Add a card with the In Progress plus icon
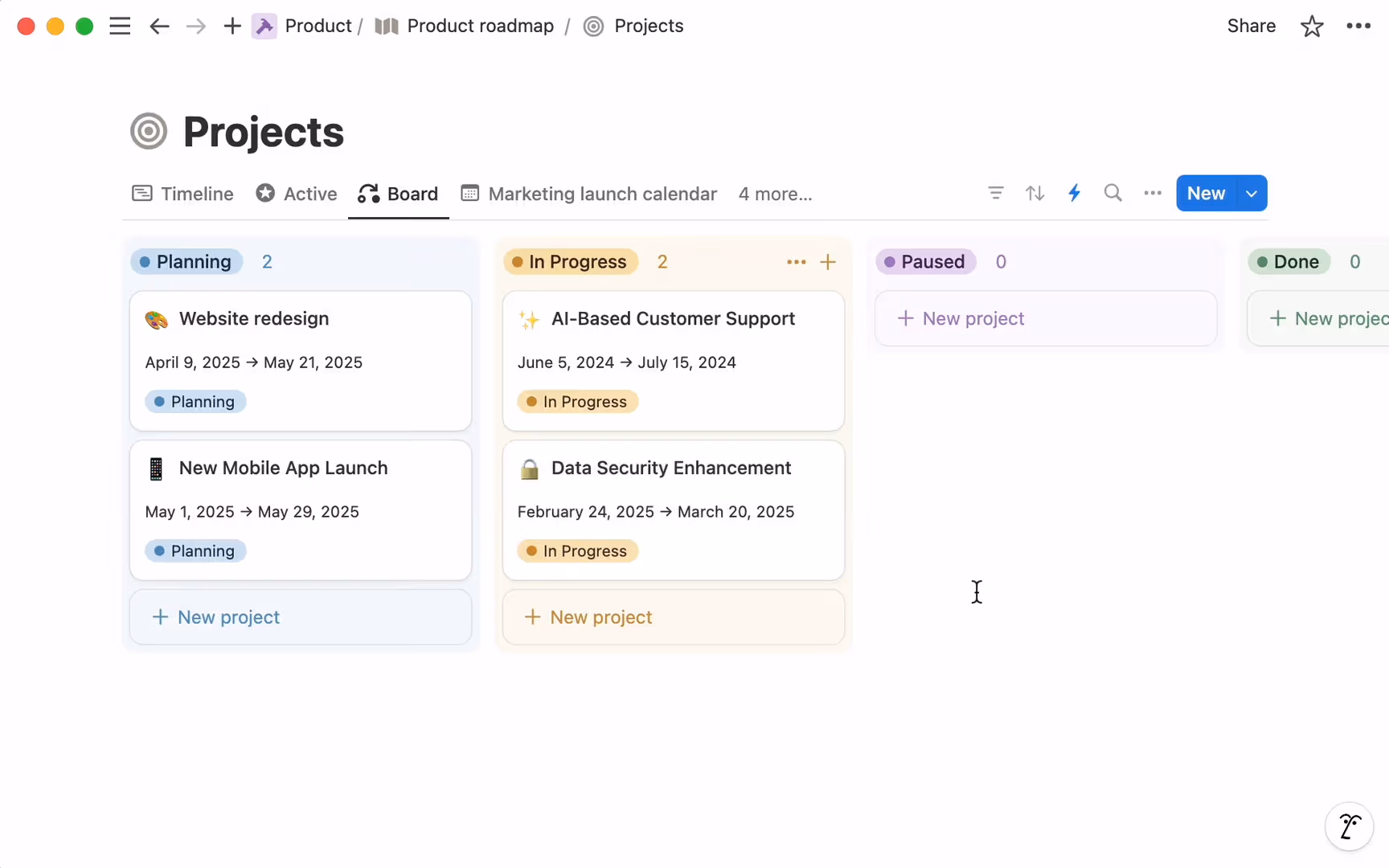Image resolution: width=1389 pixels, height=868 pixels. click(829, 261)
